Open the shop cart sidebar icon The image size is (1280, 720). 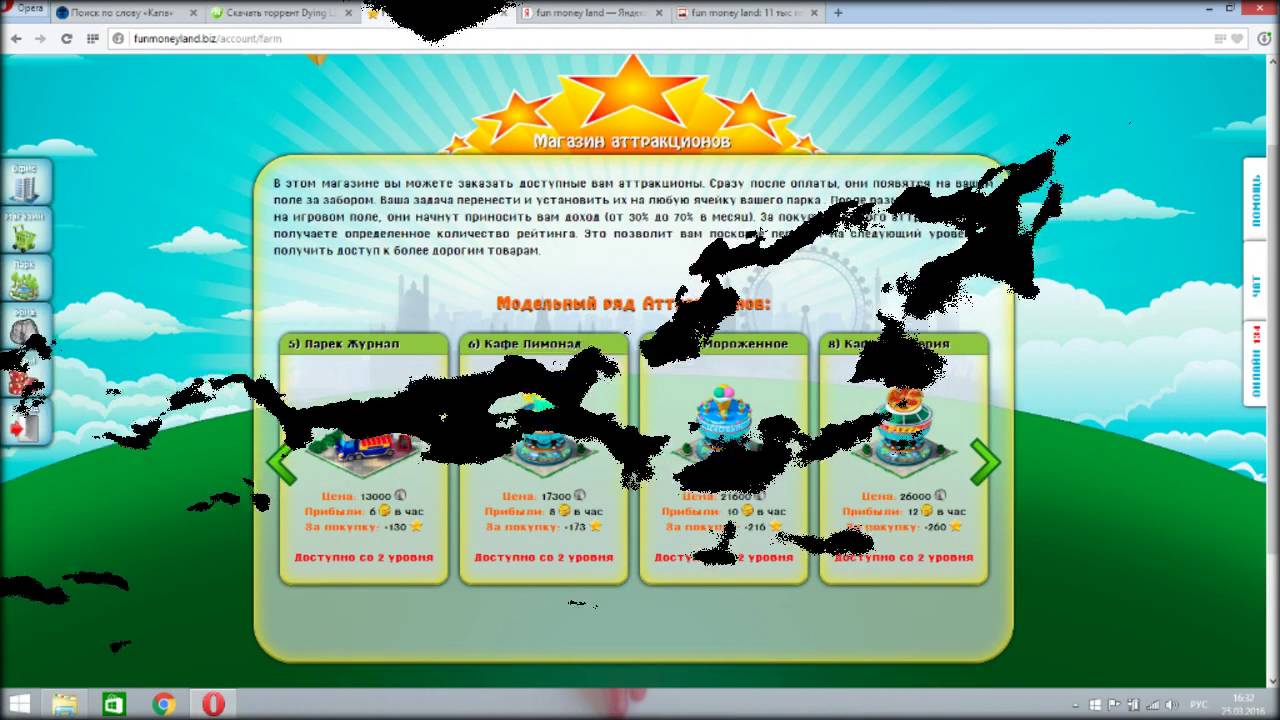coord(26,230)
